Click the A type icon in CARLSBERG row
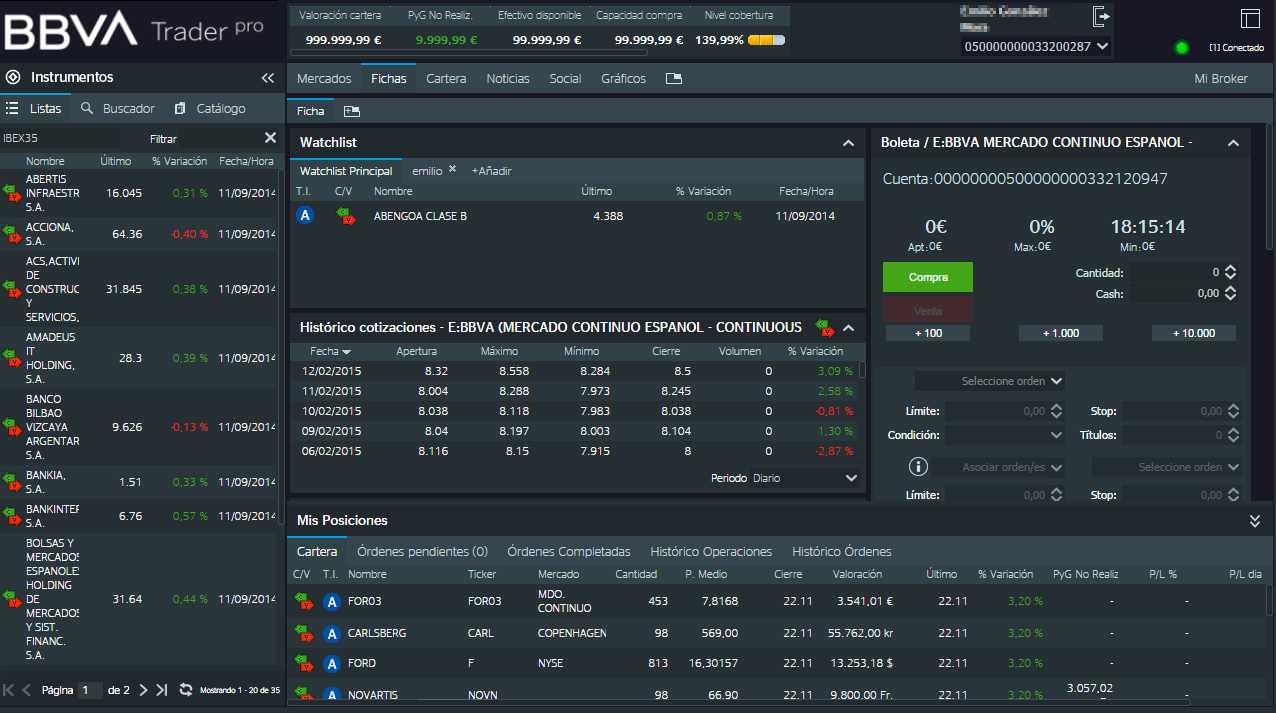The image size is (1276, 713). (333, 633)
